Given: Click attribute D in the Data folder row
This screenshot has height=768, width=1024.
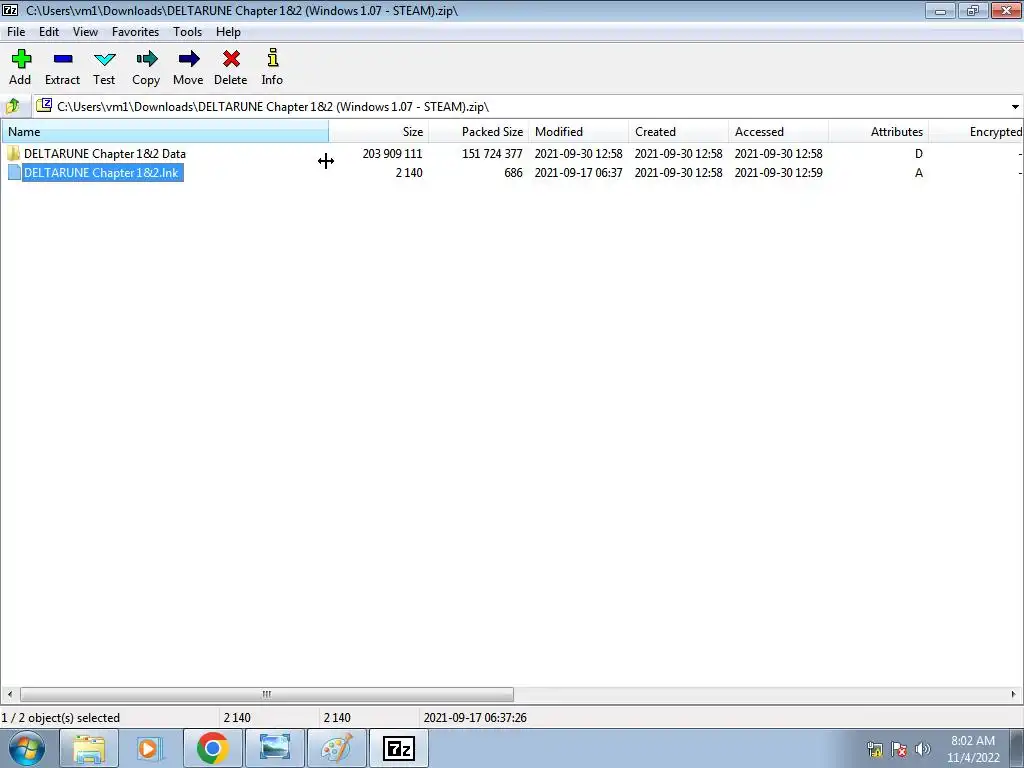Looking at the screenshot, I should click(x=919, y=153).
